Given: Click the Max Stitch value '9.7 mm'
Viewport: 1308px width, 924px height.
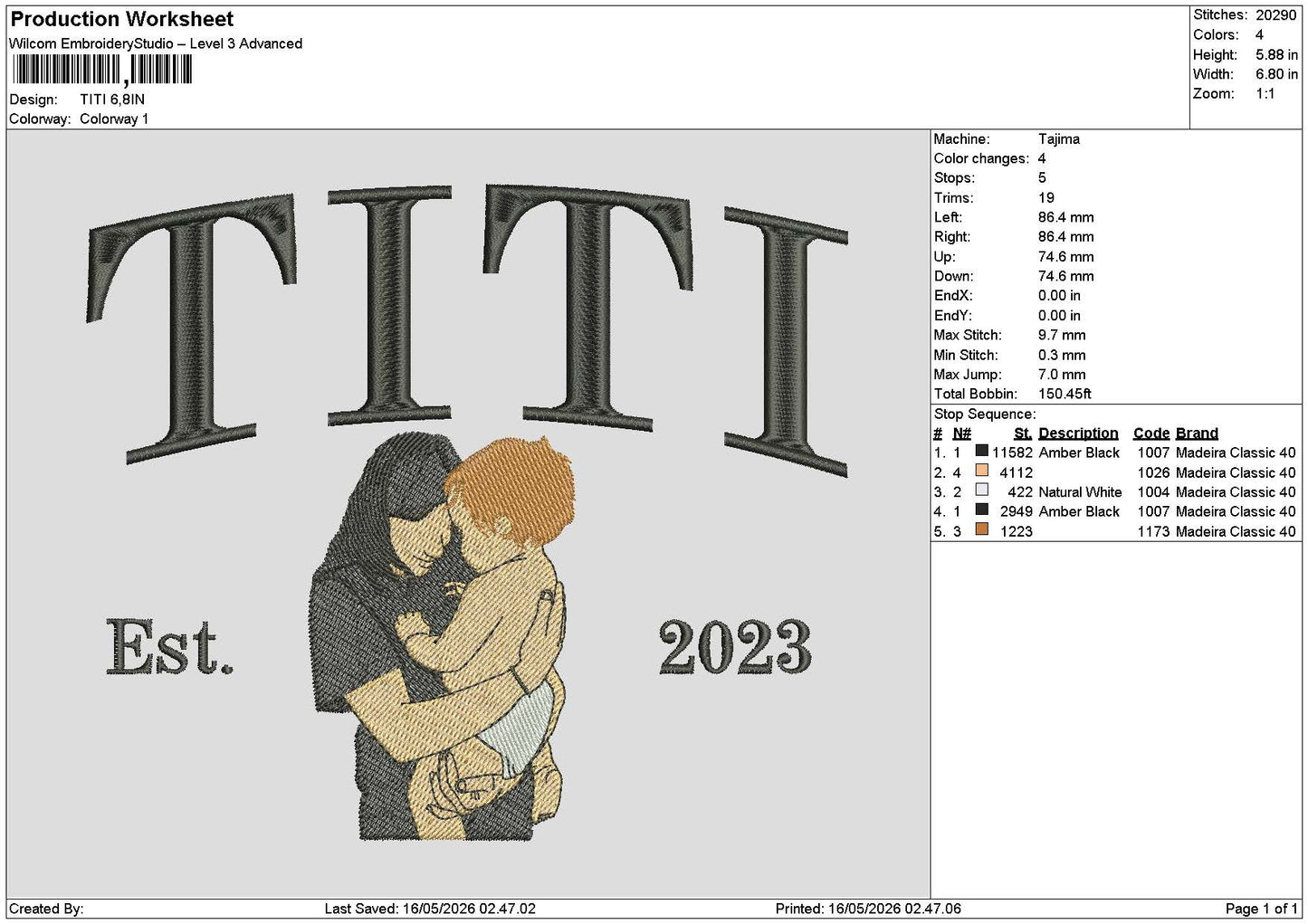Looking at the screenshot, I should point(1062,335).
